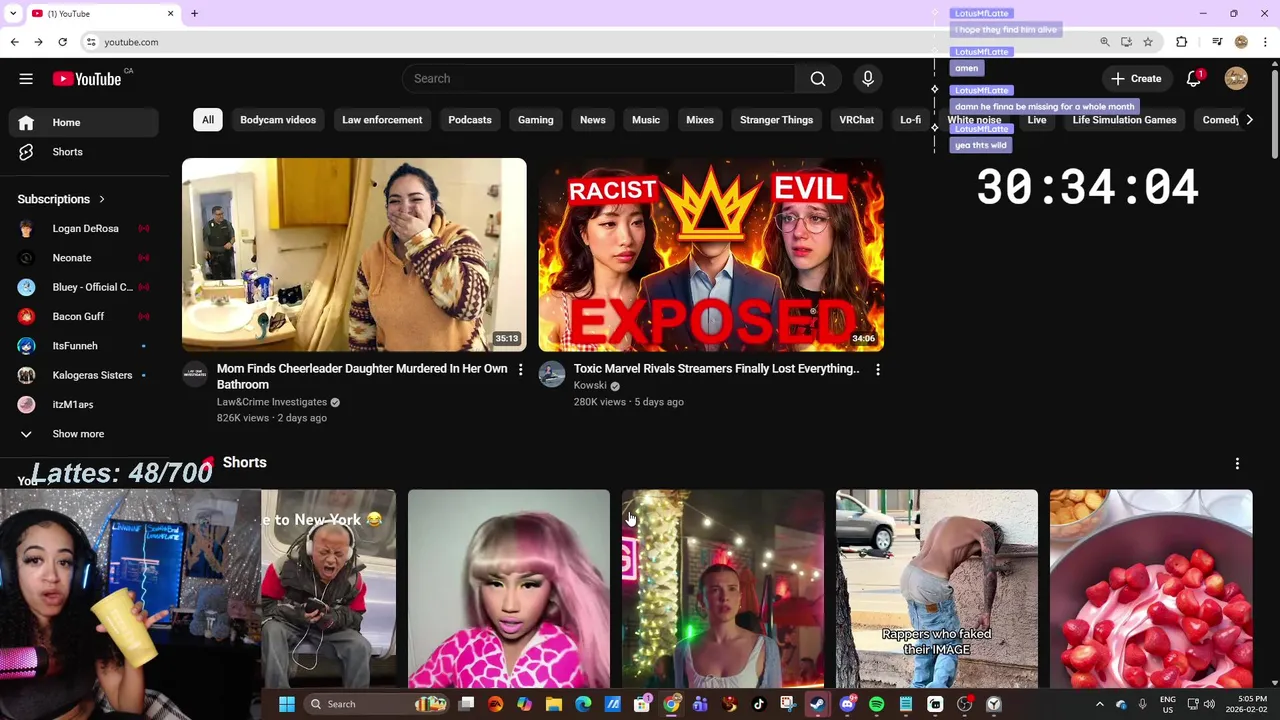Viewport: 1280px width, 720px height.
Task: Click the site info icon beside youtube.com
Action: point(91,42)
